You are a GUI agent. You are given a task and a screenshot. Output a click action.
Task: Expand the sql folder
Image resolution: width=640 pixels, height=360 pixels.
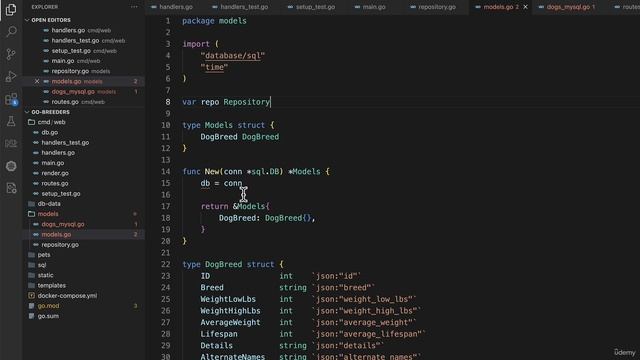(42, 265)
